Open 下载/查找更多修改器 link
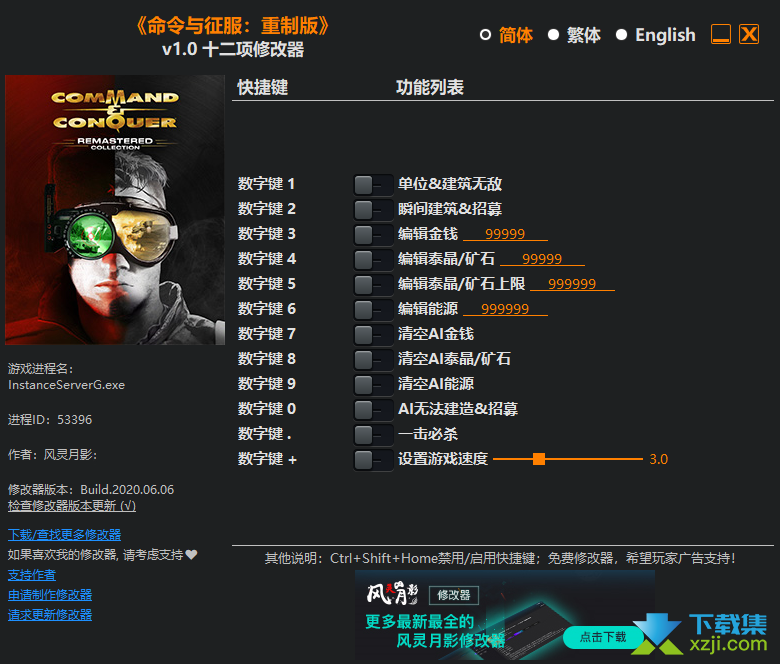This screenshot has width=780, height=664. (64, 535)
